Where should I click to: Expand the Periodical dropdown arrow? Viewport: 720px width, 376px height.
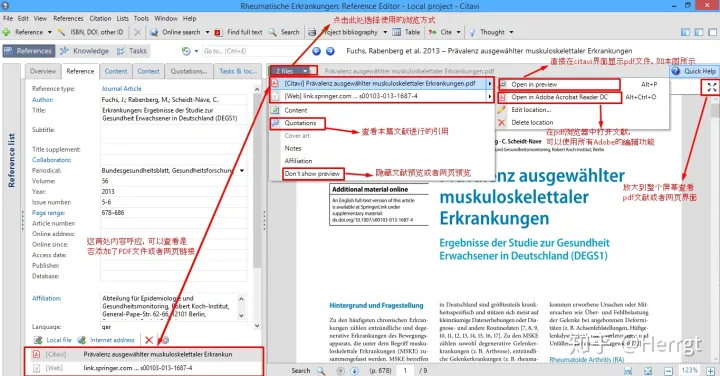click(242, 170)
